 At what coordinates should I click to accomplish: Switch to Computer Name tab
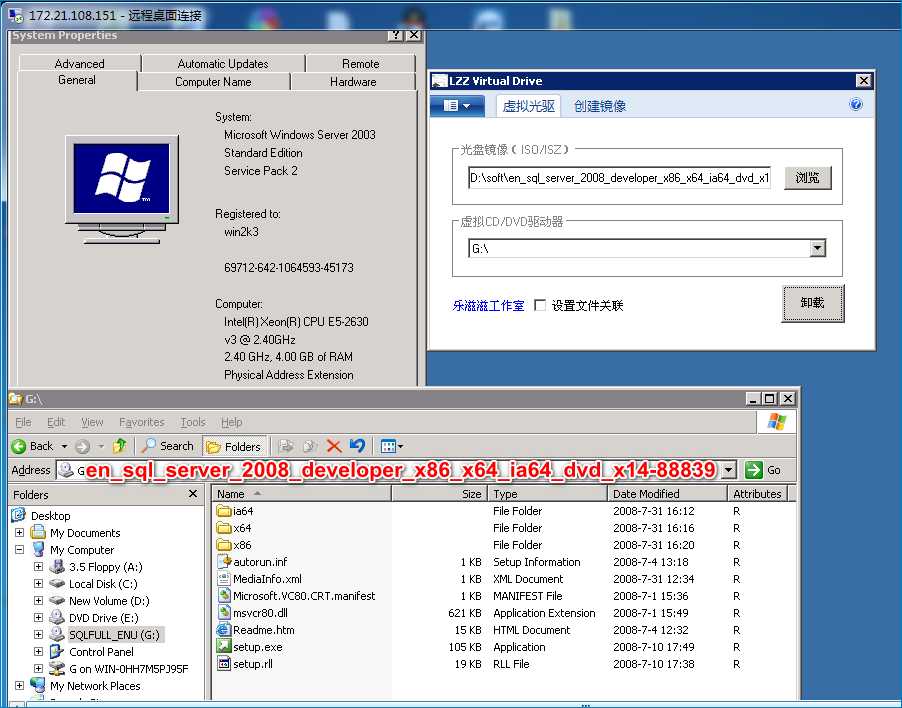coord(213,82)
